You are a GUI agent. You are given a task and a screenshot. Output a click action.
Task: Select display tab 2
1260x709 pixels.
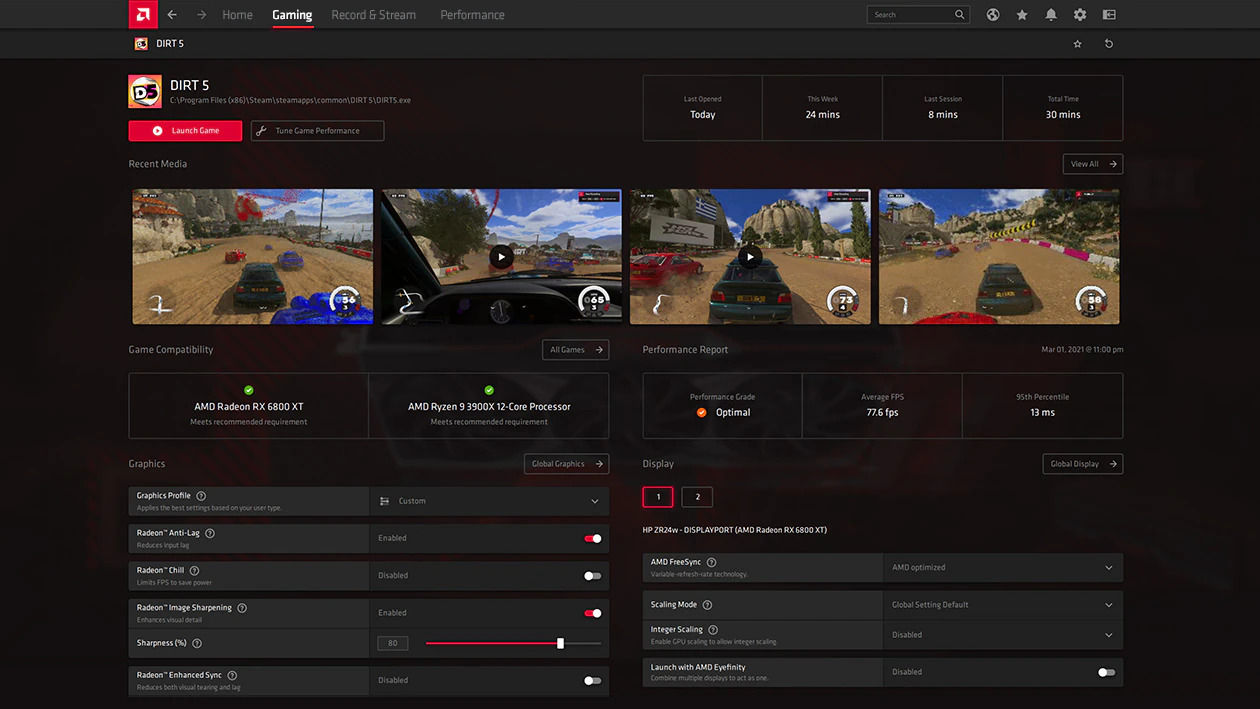click(x=697, y=497)
